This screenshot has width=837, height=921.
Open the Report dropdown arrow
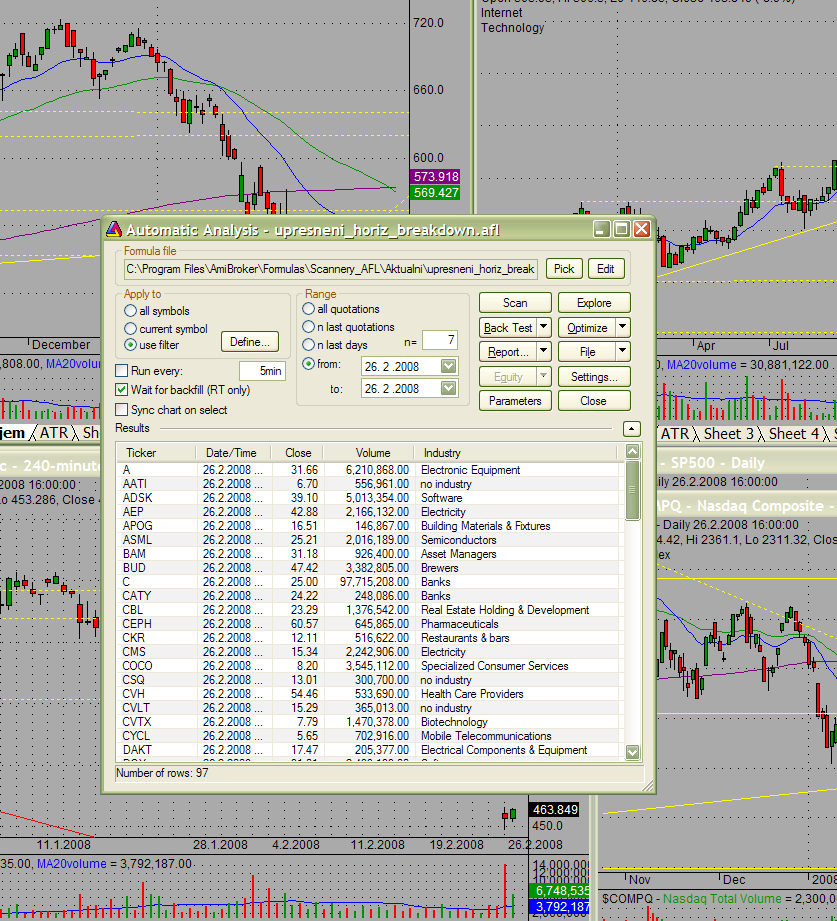coord(544,351)
